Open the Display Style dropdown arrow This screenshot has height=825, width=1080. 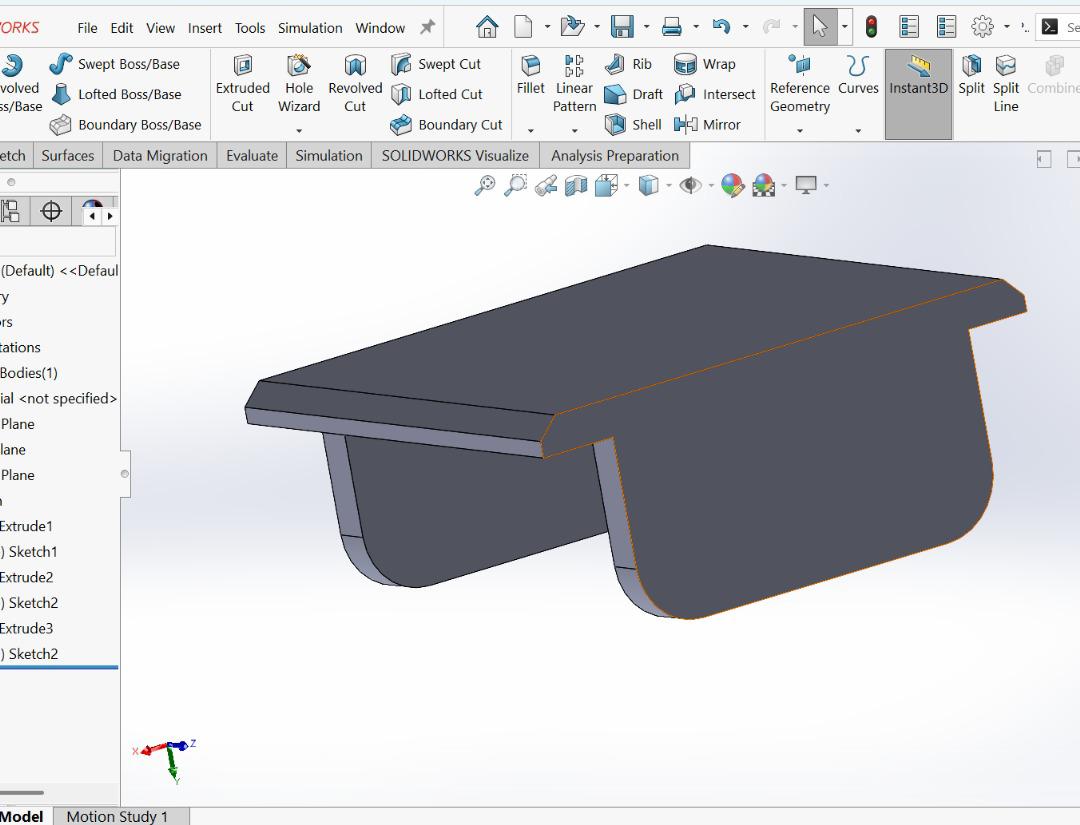[669, 185]
